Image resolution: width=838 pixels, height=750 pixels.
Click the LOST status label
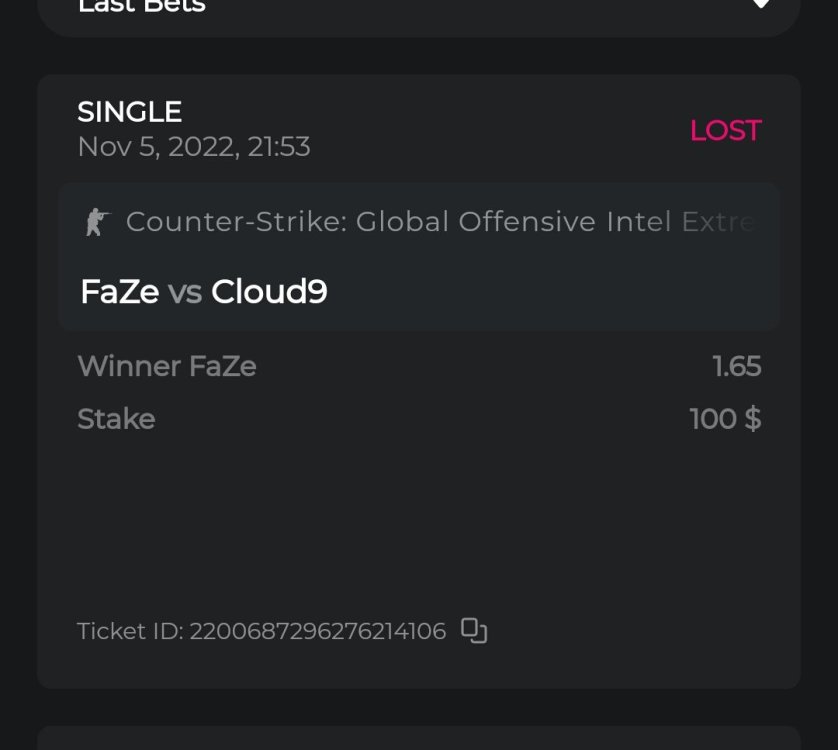tap(725, 130)
